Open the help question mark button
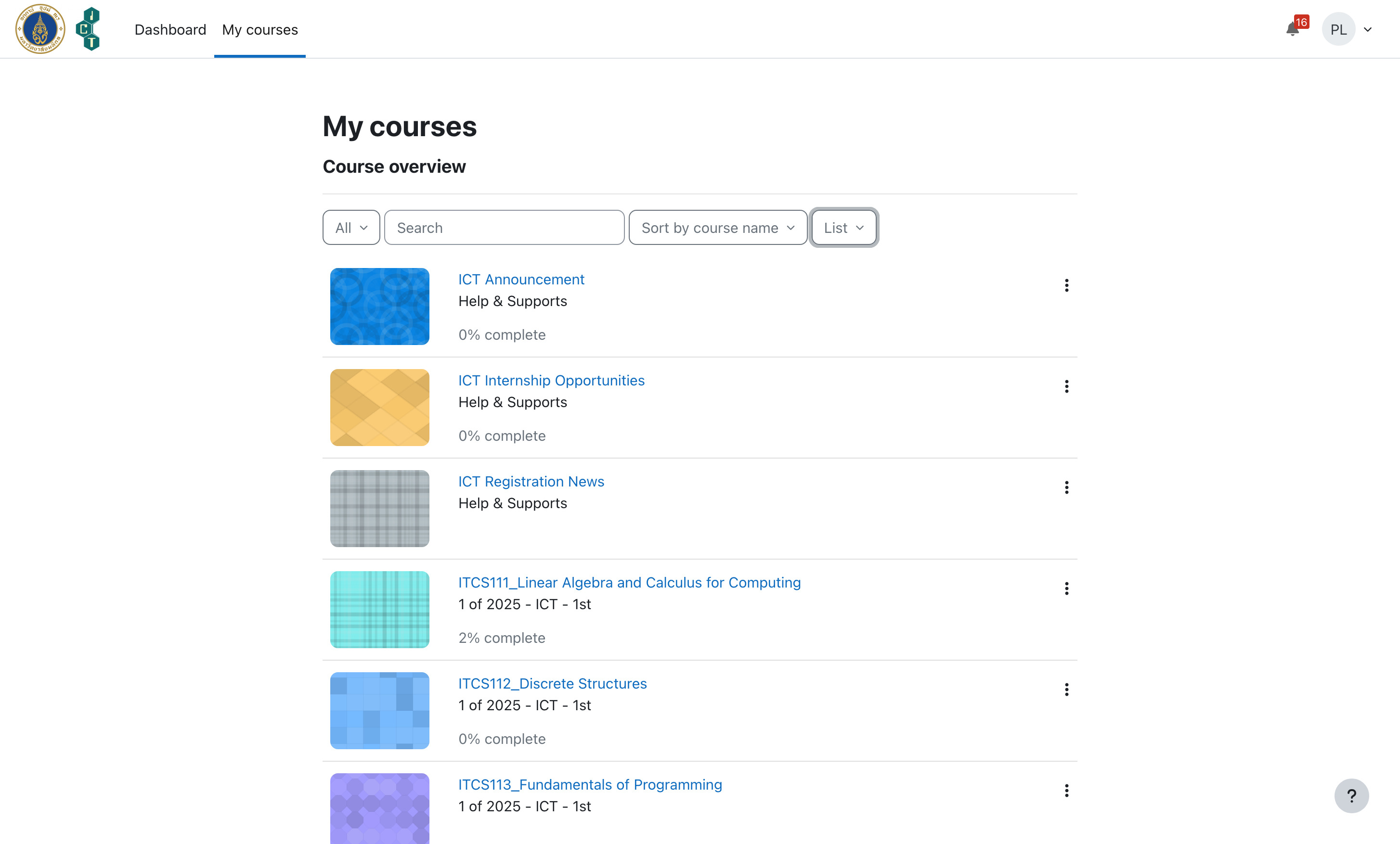 tap(1351, 795)
